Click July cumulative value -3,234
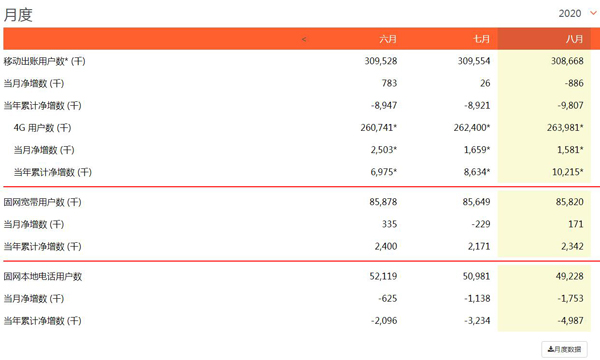Image resolution: width=600 pixels, height=360 pixels. 477,321
